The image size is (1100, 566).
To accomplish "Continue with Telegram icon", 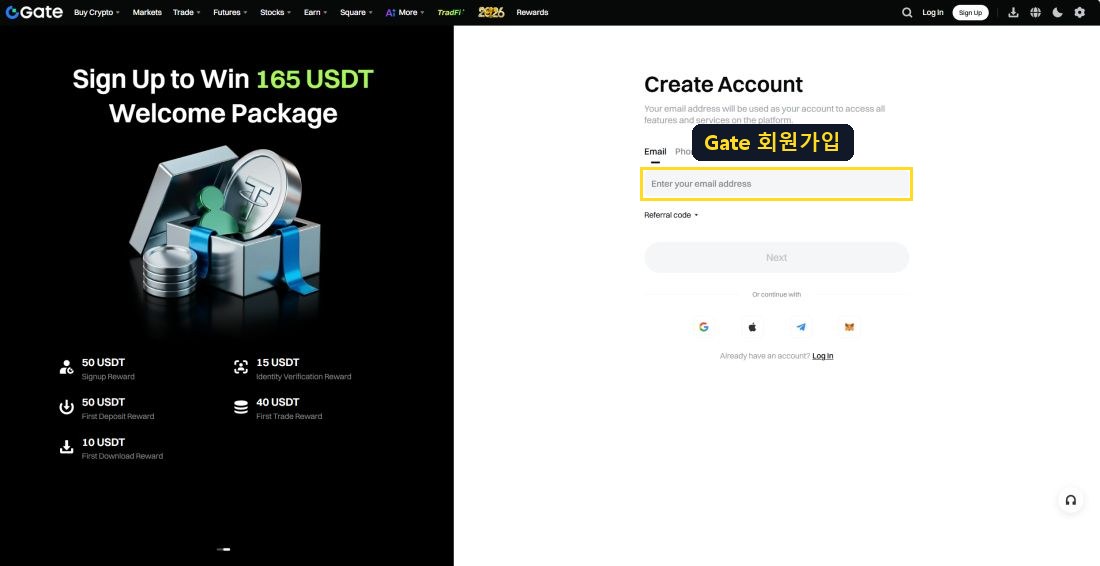I will tap(800, 327).
